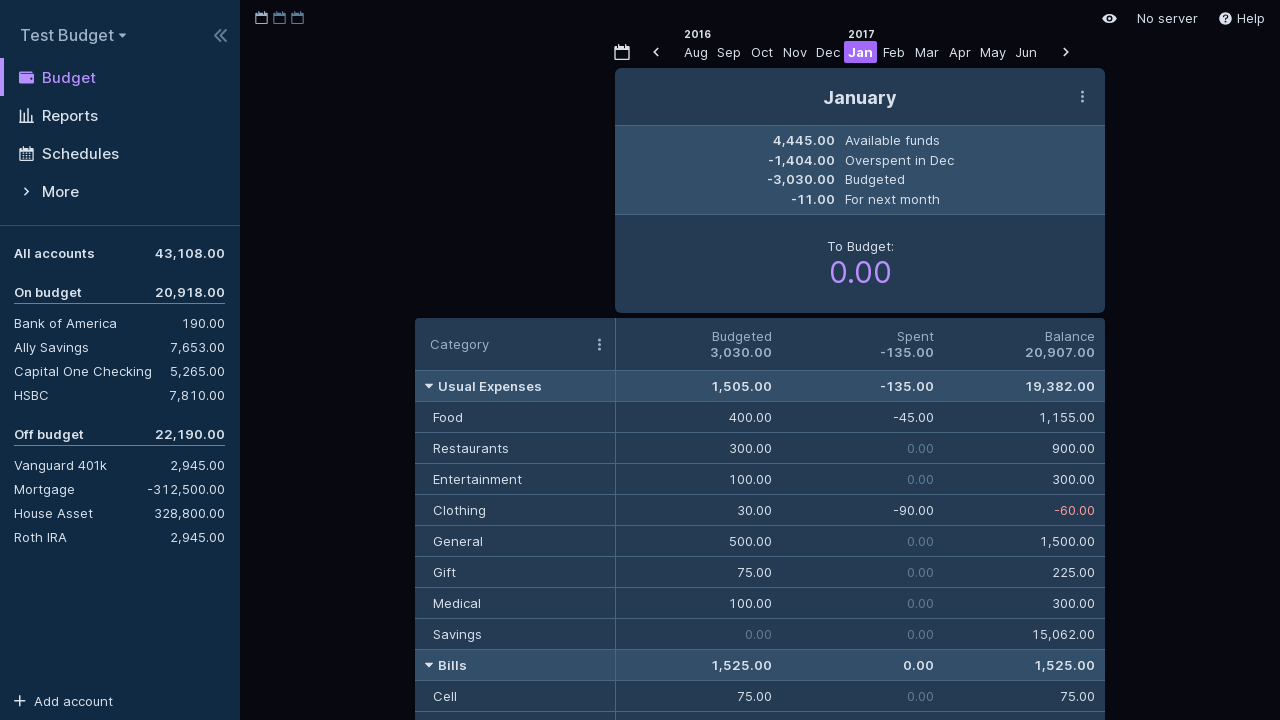Viewport: 1280px width, 720px height.
Task: Go to previous months using left arrow
Action: pyautogui.click(x=656, y=52)
